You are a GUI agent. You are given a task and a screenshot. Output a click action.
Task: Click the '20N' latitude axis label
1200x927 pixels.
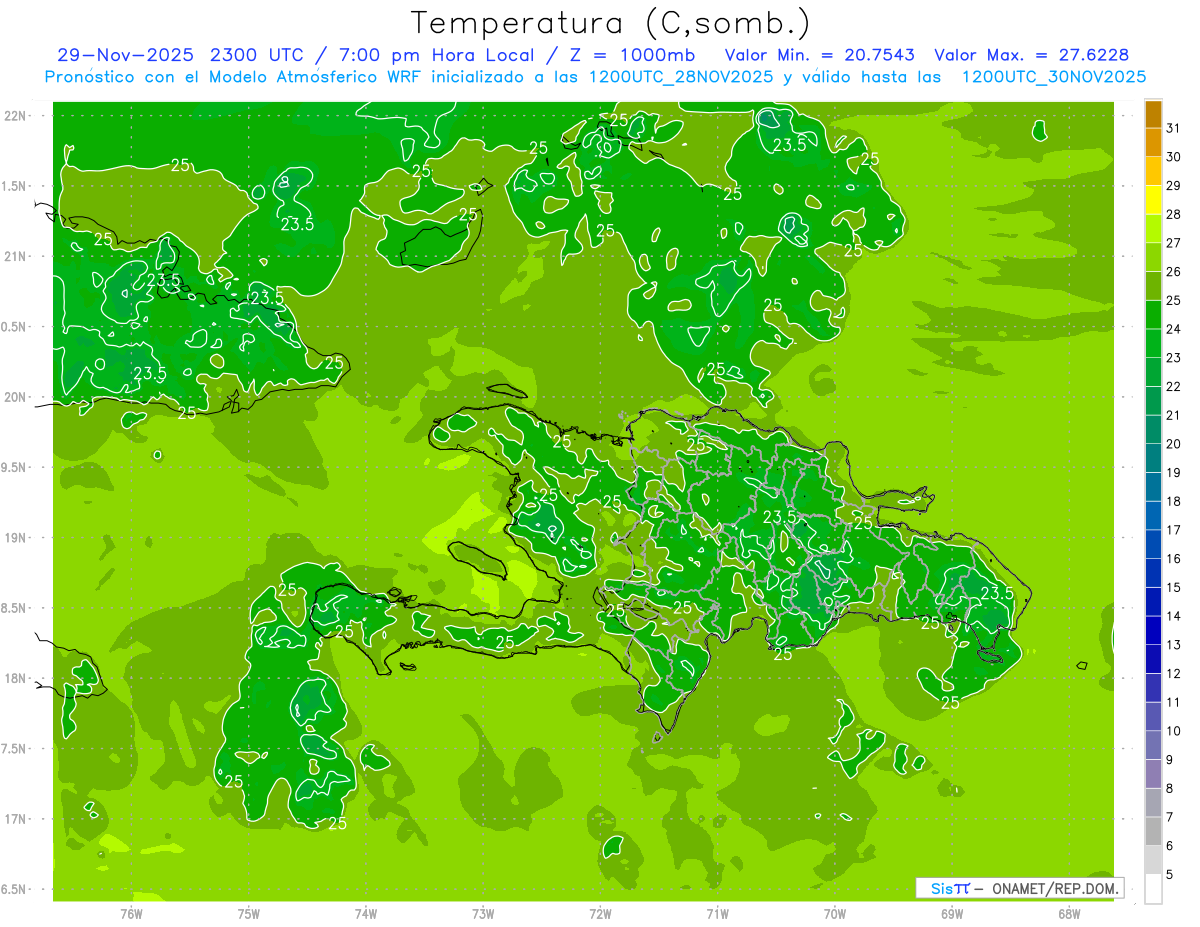pyautogui.click(x=15, y=397)
